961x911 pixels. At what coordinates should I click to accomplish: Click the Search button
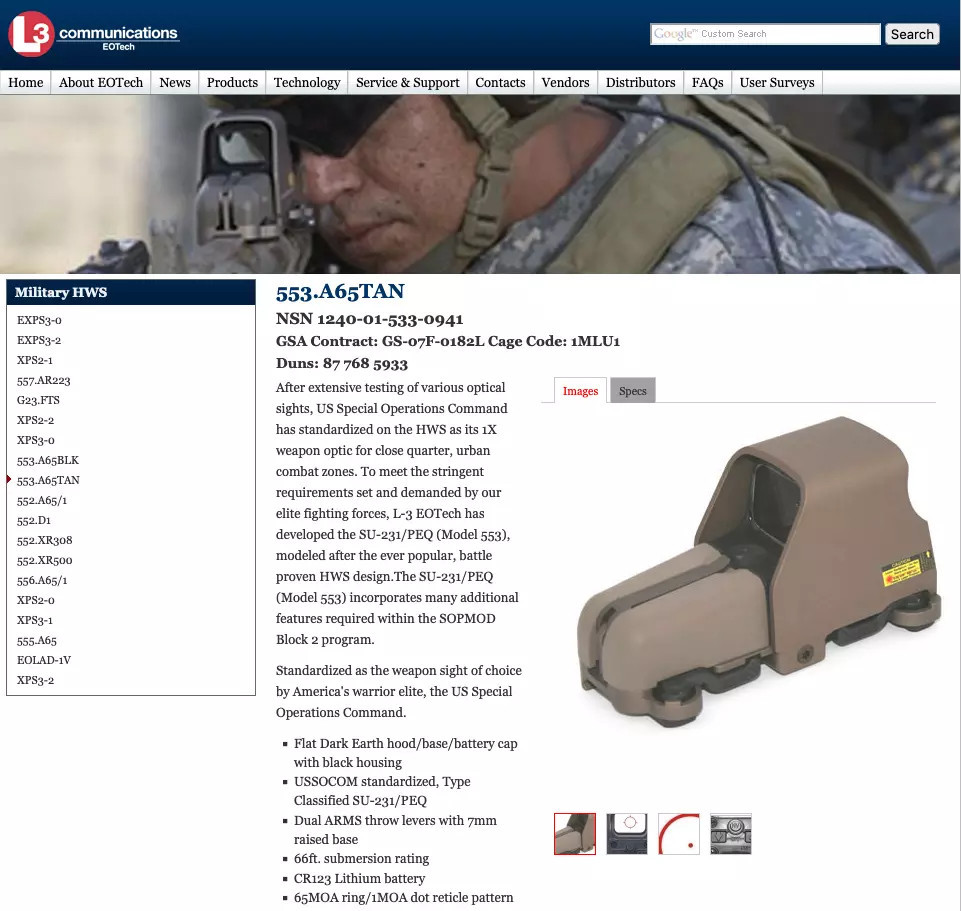pos(912,34)
